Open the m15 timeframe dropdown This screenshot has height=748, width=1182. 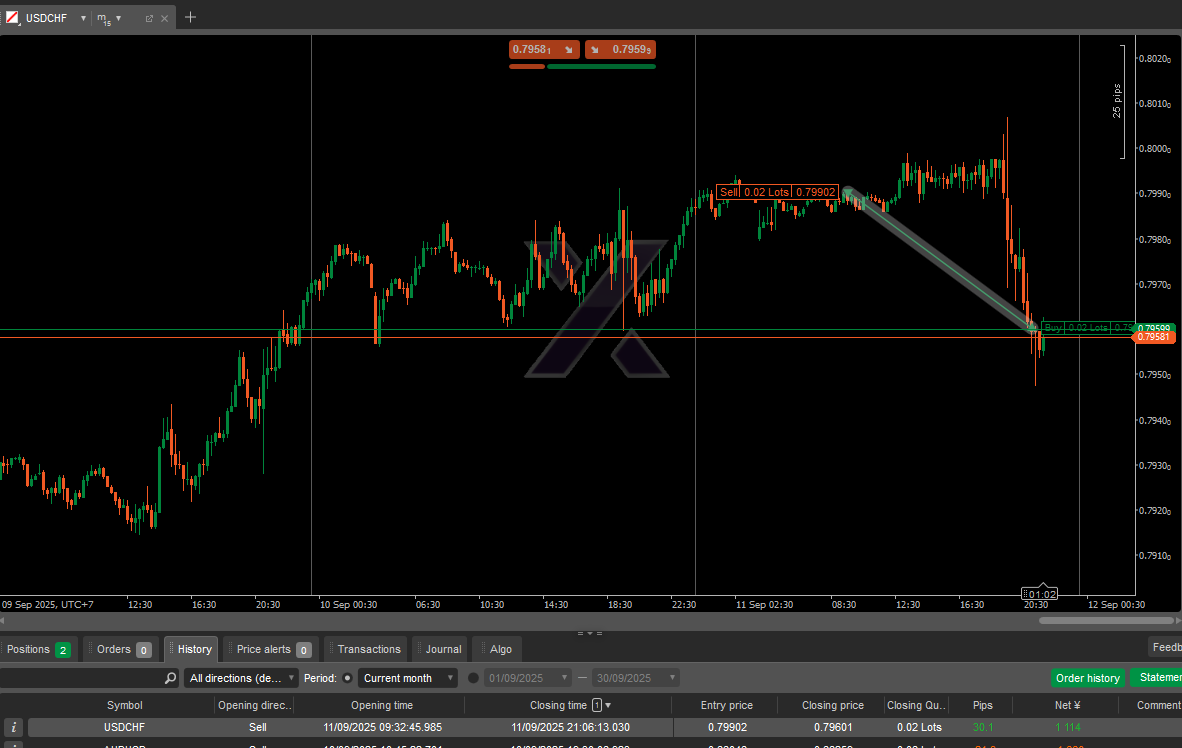point(118,18)
